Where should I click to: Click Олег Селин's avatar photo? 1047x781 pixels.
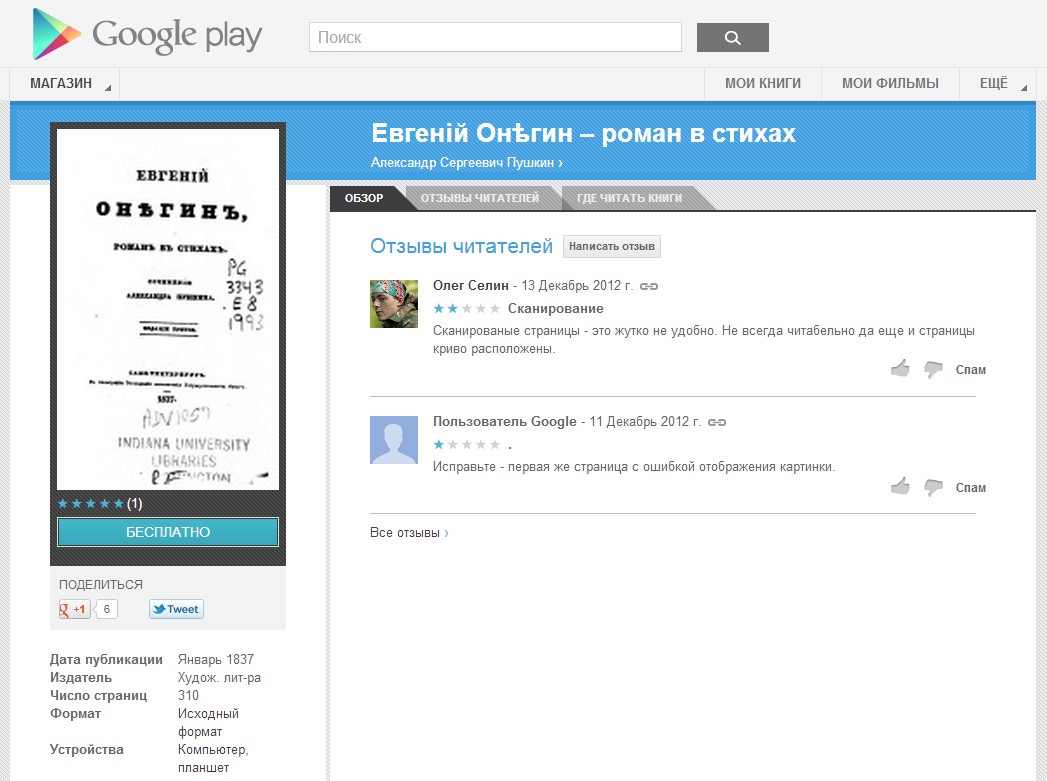tap(394, 304)
